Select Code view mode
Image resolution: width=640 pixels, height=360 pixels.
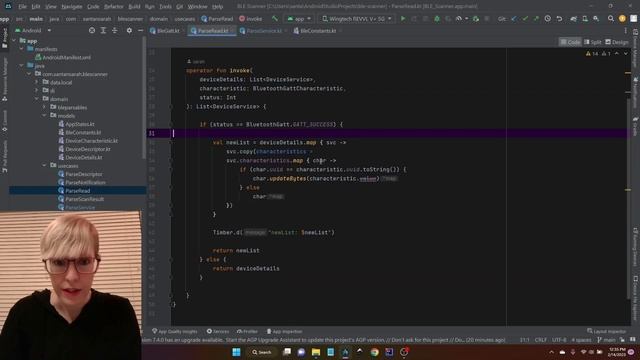tap(570, 42)
